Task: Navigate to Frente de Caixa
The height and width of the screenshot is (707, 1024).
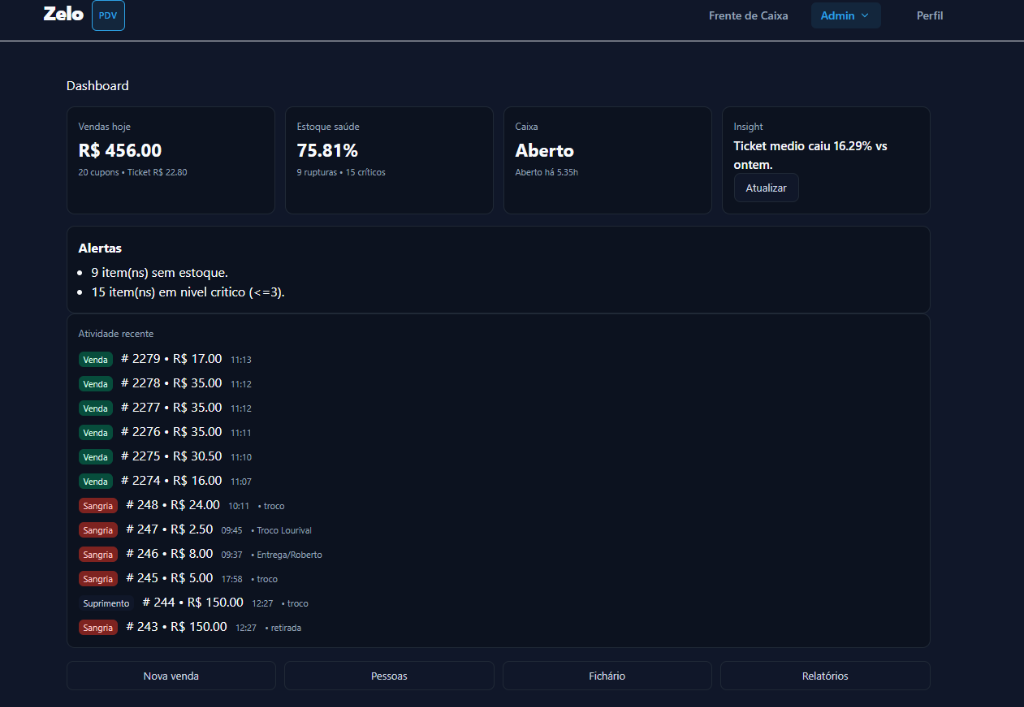Action: click(x=748, y=15)
